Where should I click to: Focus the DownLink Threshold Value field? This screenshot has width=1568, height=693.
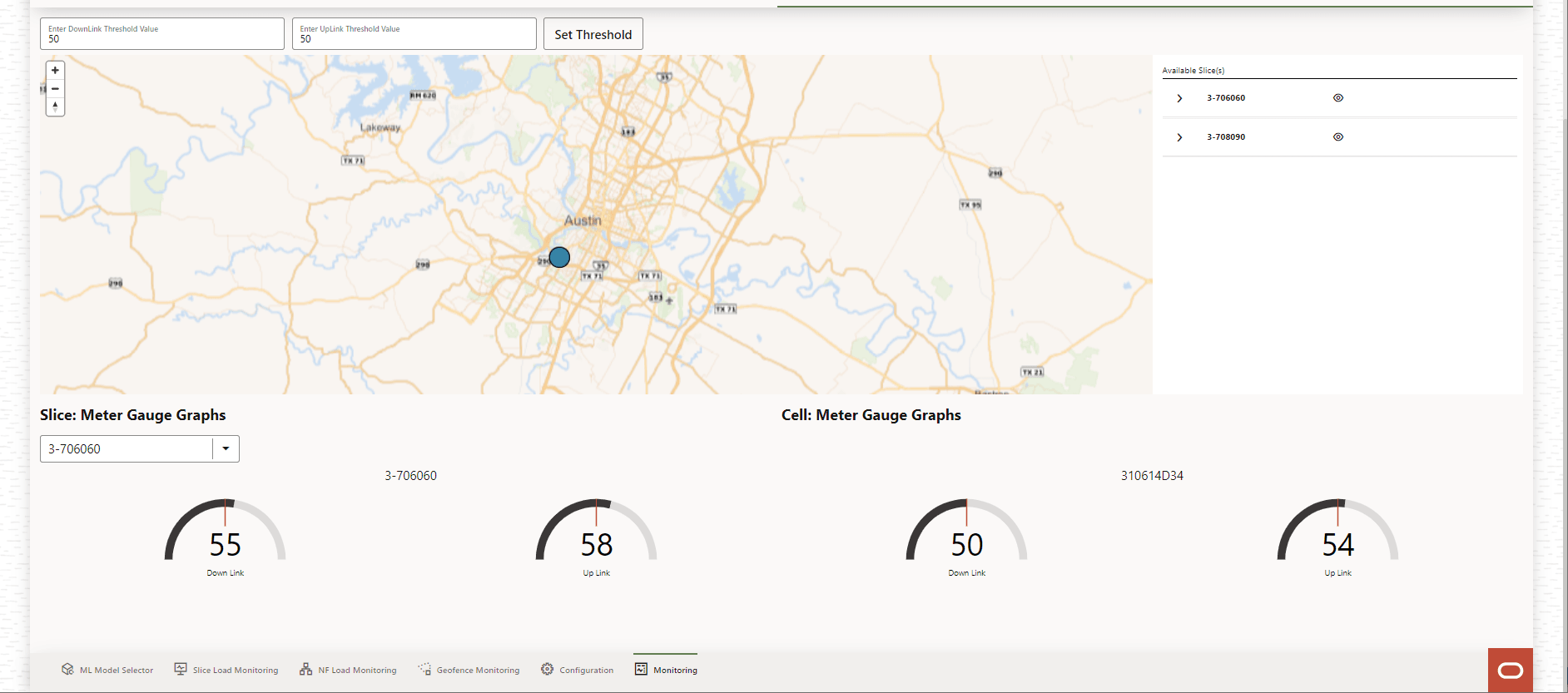[x=162, y=34]
